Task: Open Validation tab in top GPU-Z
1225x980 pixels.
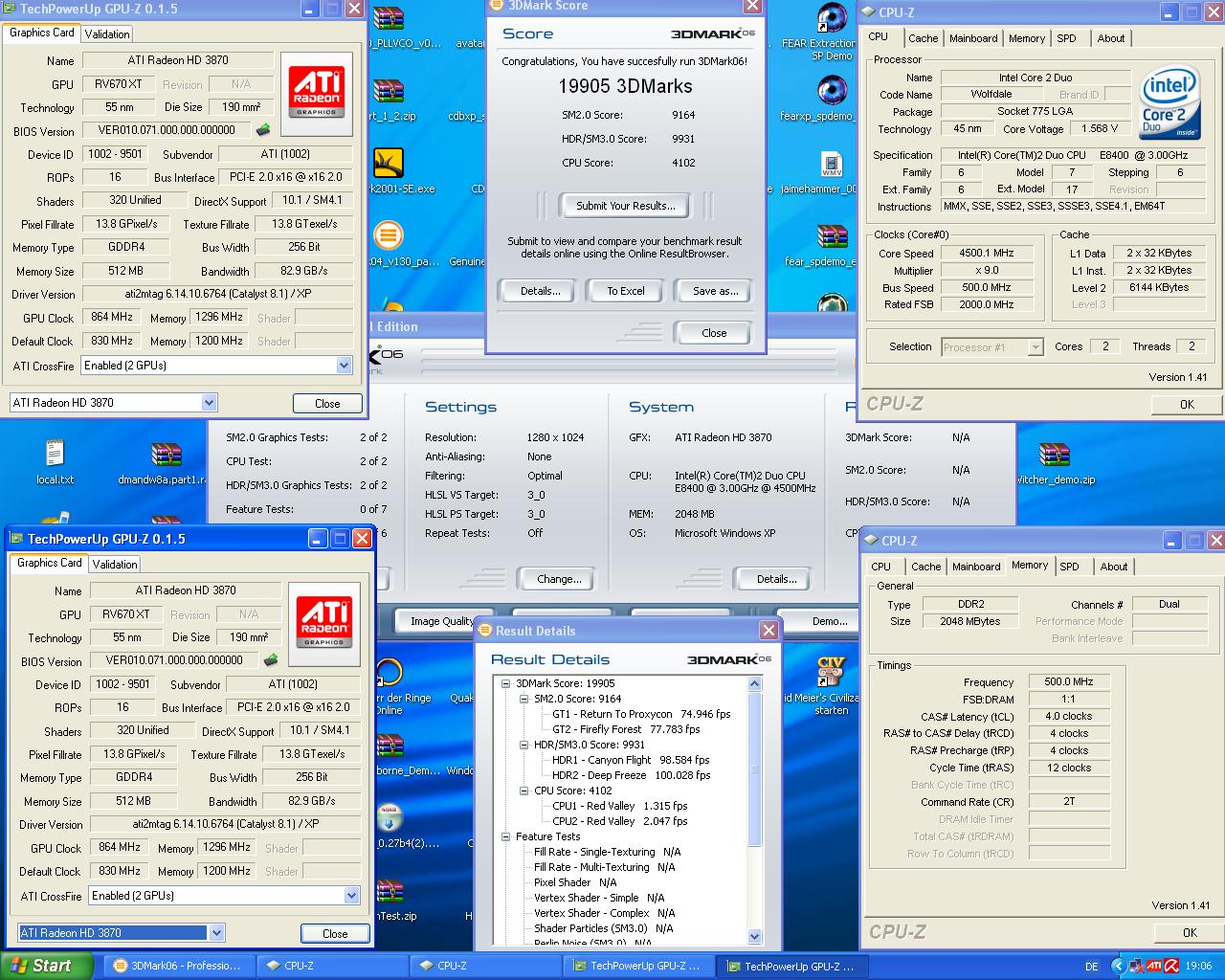Action: tap(107, 33)
